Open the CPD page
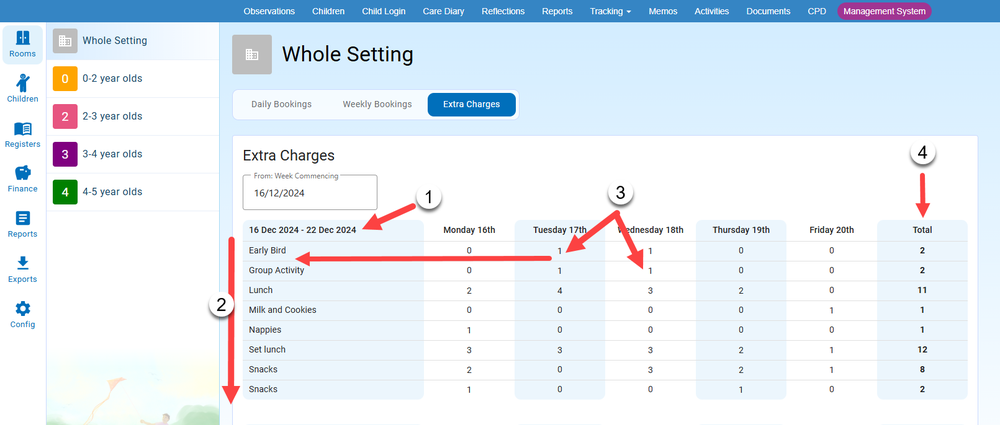The height and width of the screenshot is (425, 1000). (816, 11)
